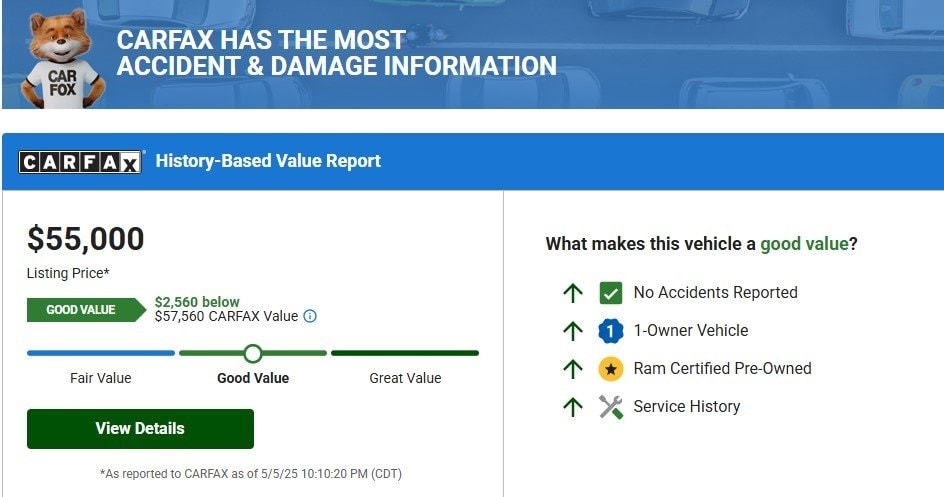Click the View Details button
Image resolution: width=944 pixels, height=497 pixels.
140,428
